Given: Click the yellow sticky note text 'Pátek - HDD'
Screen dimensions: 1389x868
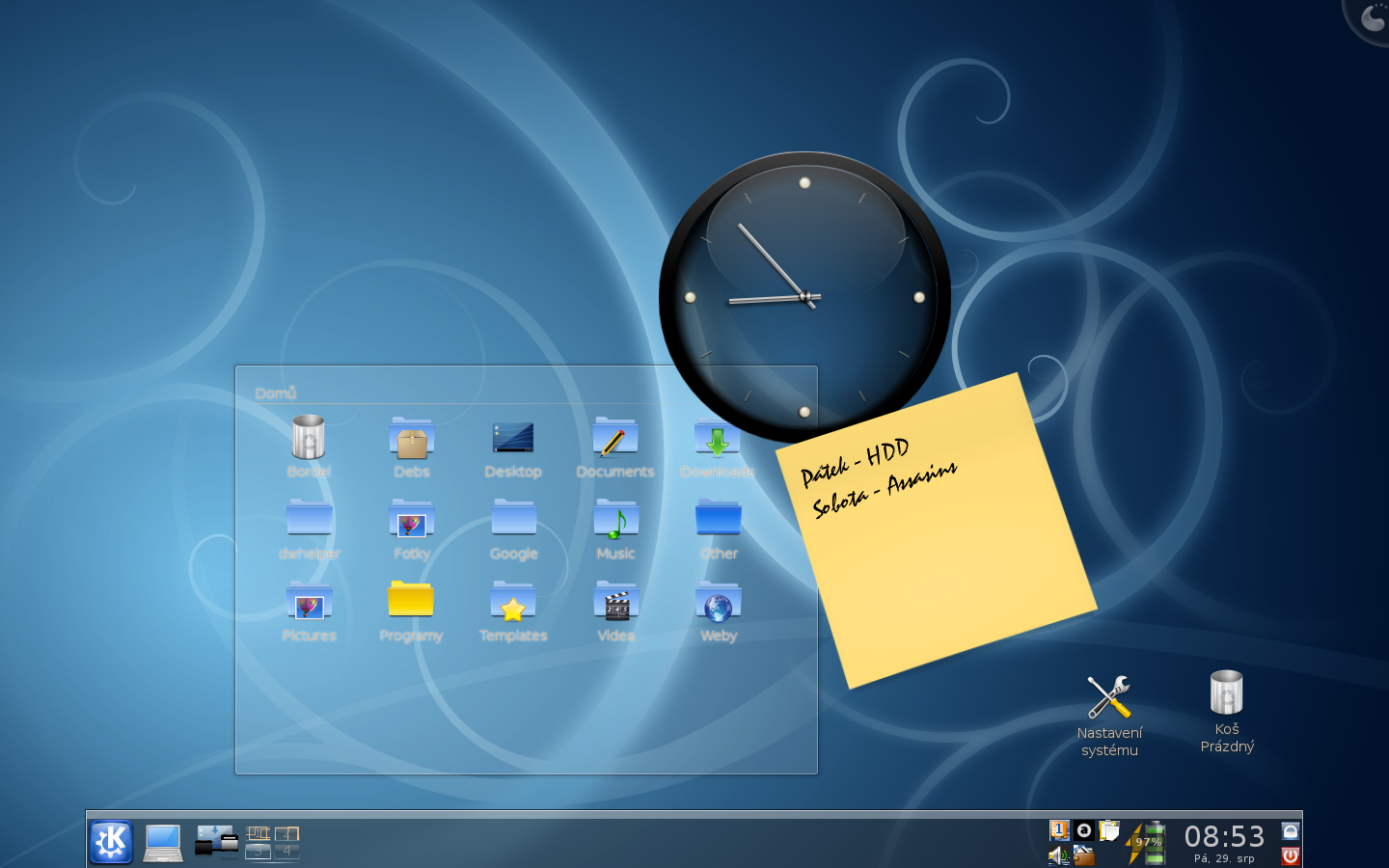Looking at the screenshot, I should 855,463.
